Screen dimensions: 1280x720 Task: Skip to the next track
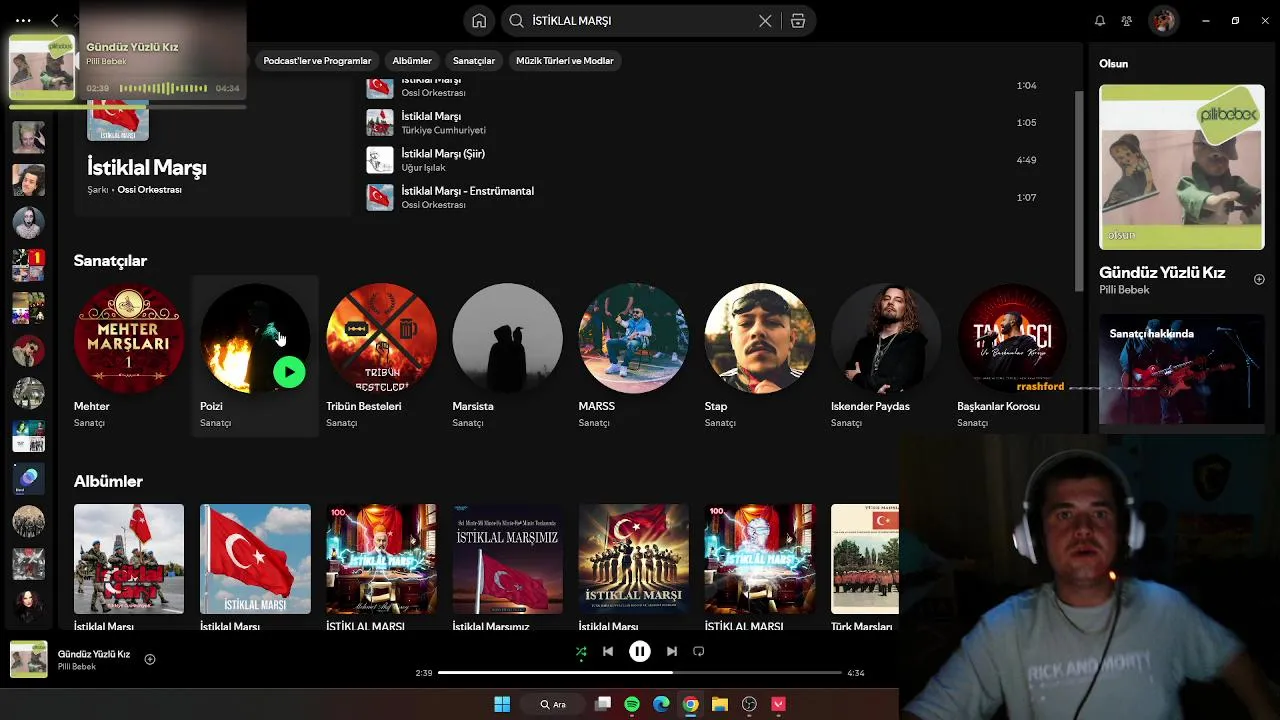[x=672, y=651]
